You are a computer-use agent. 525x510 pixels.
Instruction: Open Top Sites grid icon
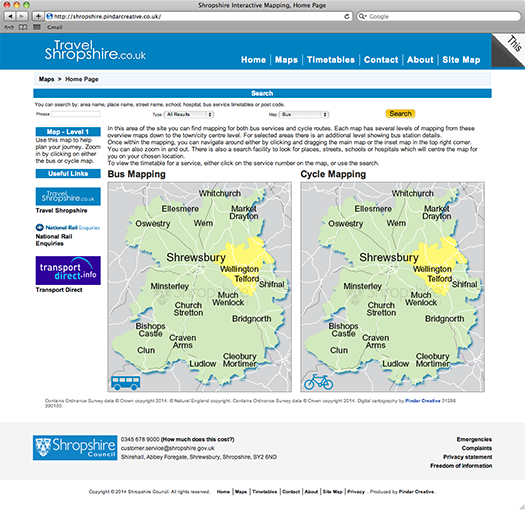click(37, 27)
